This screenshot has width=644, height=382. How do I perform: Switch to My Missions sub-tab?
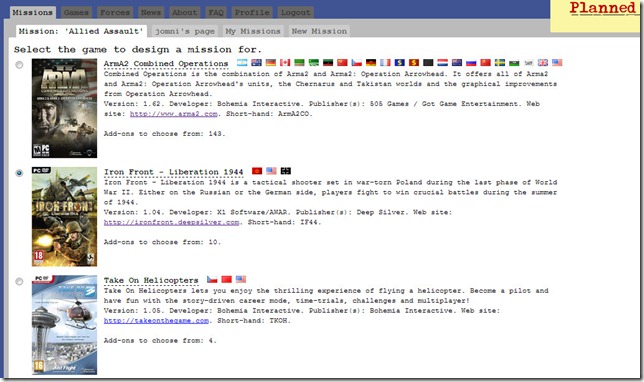click(253, 31)
